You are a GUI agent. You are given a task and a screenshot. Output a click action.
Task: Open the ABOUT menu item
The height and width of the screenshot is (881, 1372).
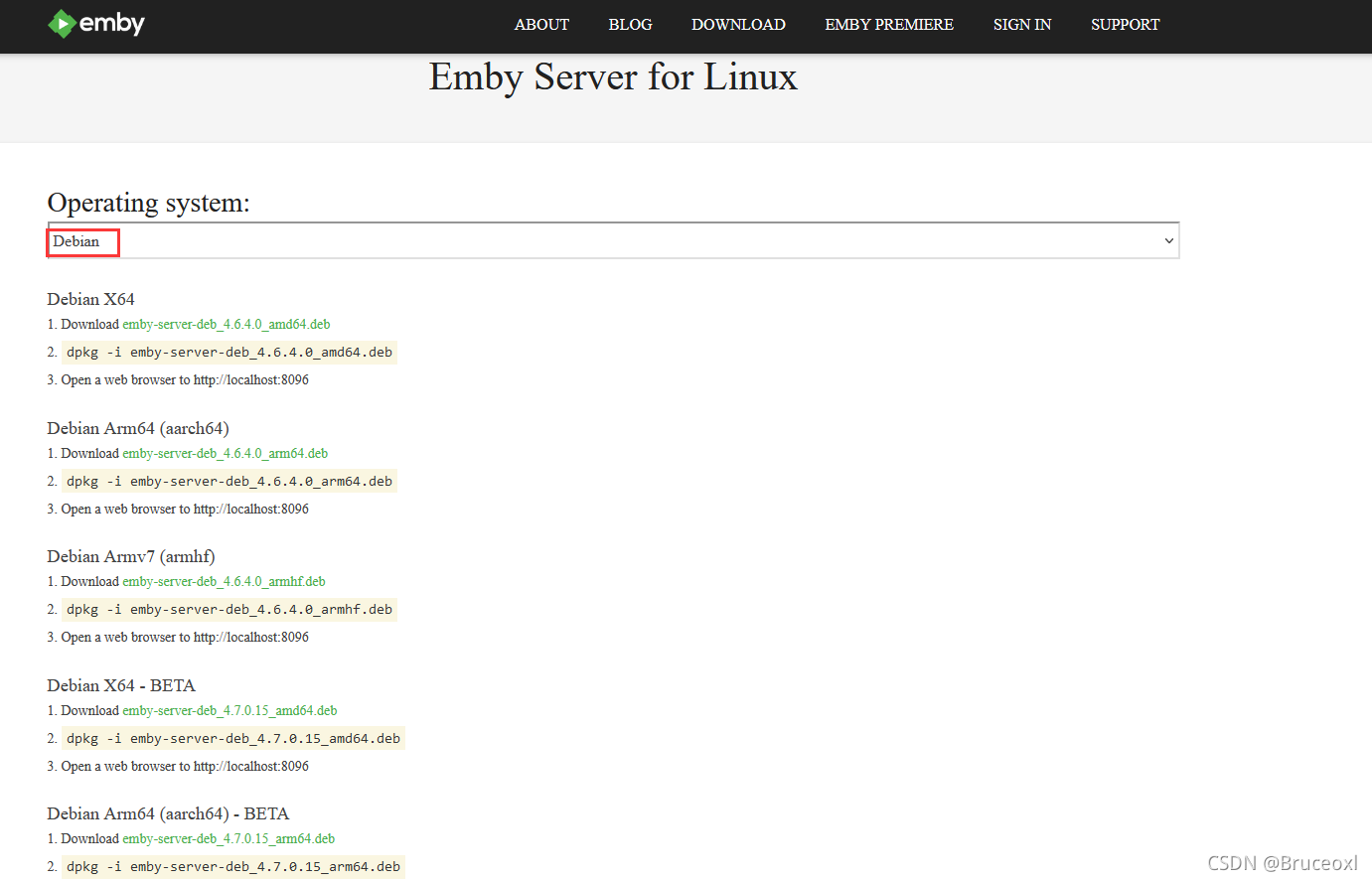pos(541,25)
